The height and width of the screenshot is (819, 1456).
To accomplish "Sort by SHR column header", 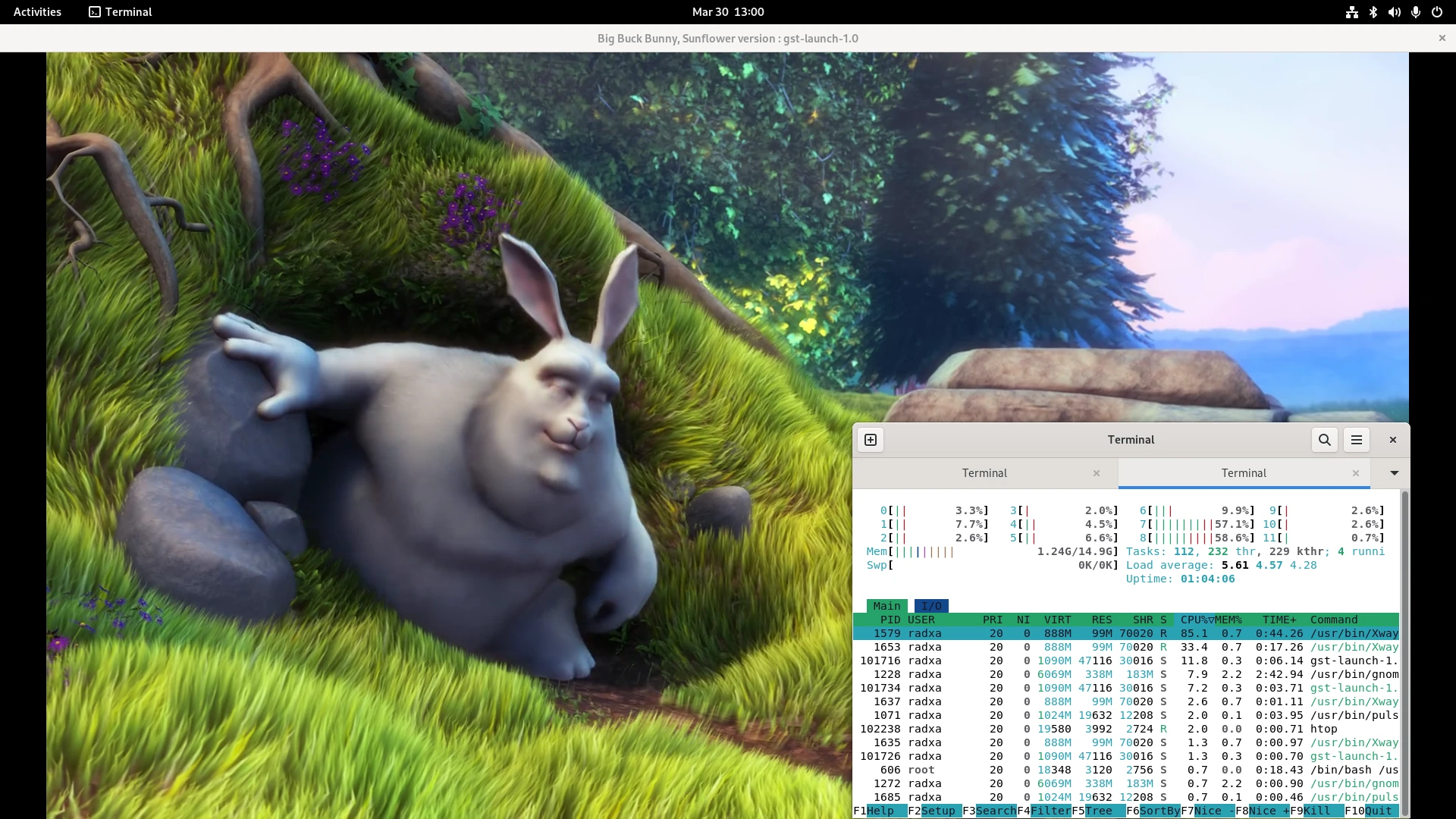I will click(1143, 620).
